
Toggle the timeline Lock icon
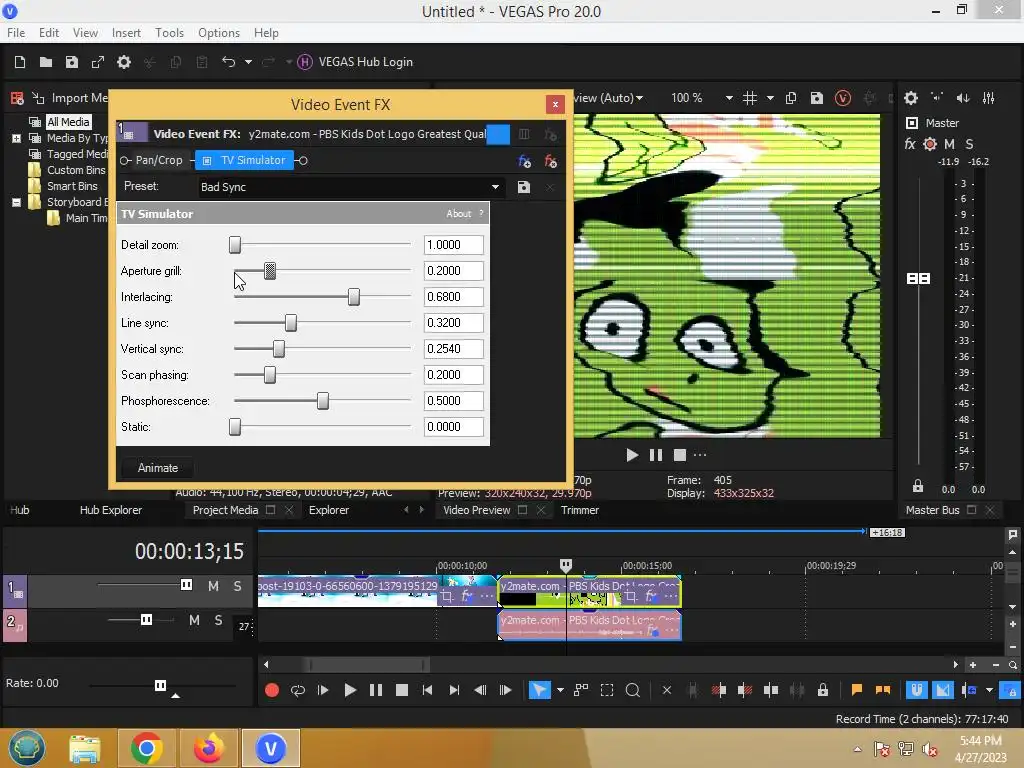823,690
